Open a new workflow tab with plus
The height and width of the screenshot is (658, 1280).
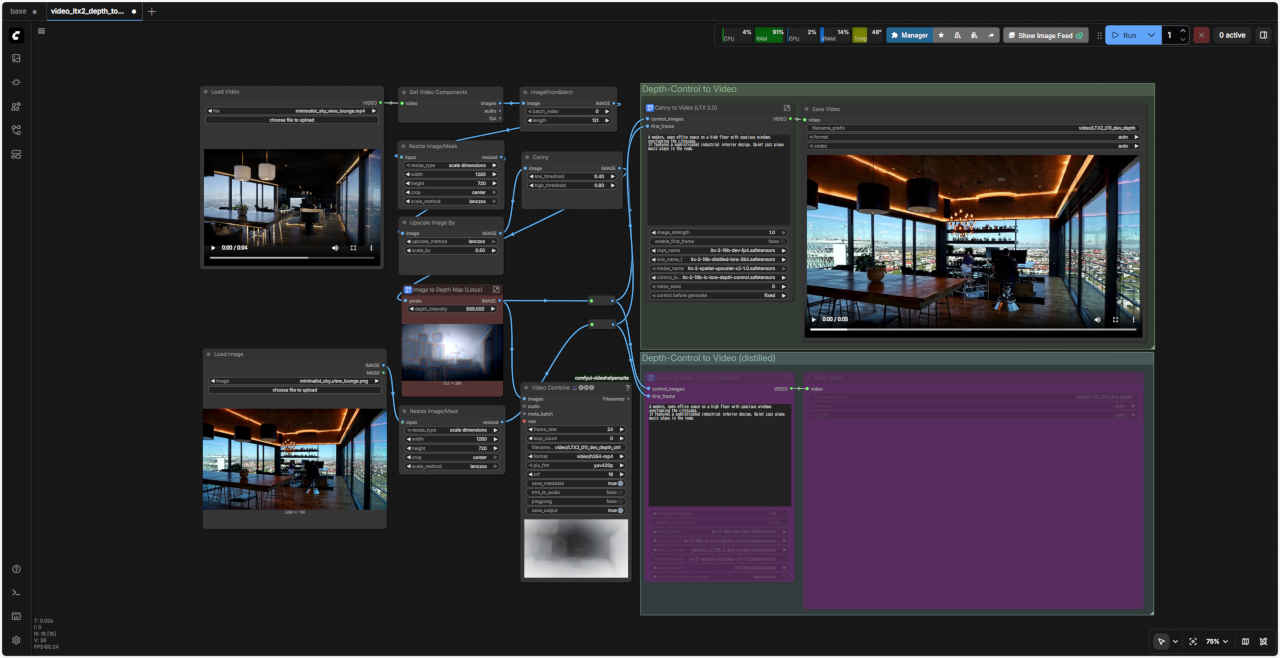pyautogui.click(x=152, y=11)
